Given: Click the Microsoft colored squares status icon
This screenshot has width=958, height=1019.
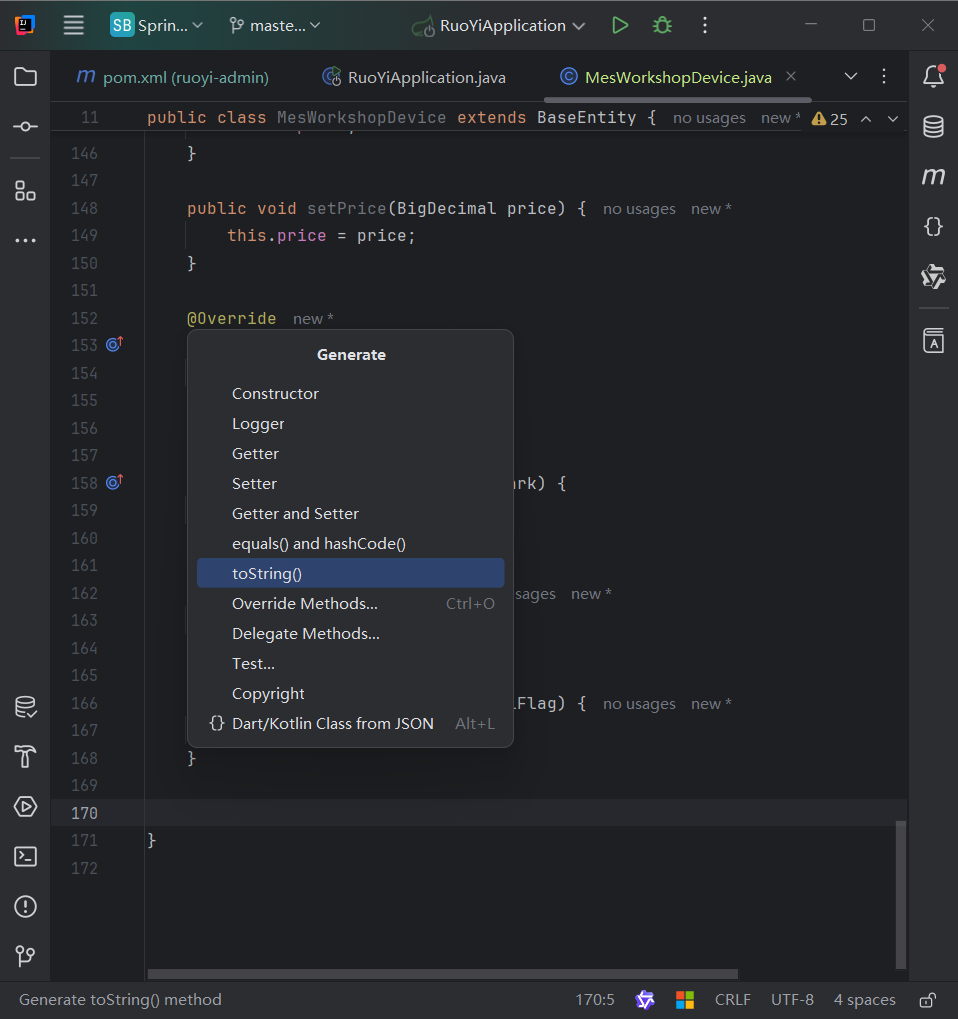Looking at the screenshot, I should tap(685, 1000).
